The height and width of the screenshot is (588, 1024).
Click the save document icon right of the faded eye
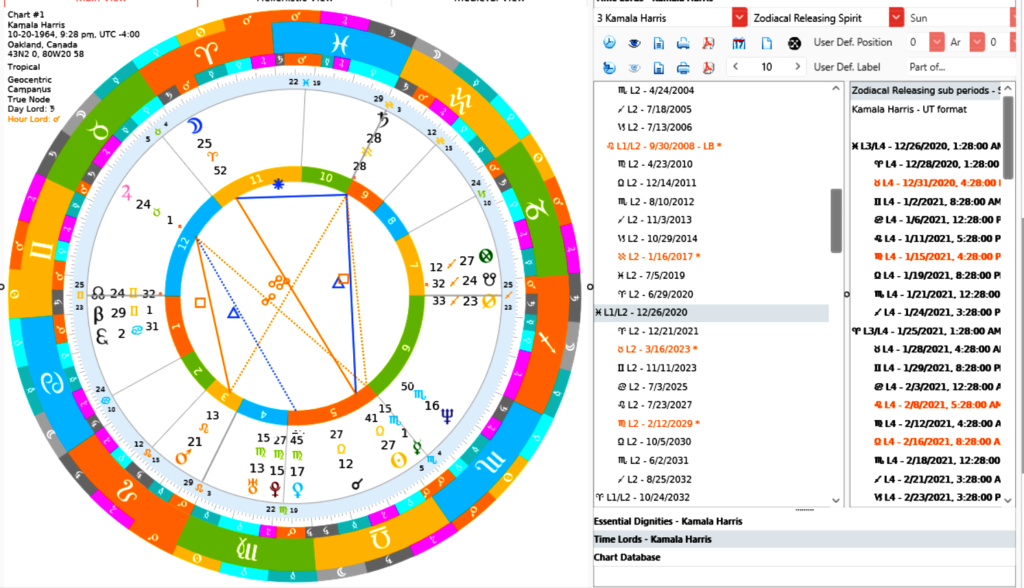coord(658,67)
